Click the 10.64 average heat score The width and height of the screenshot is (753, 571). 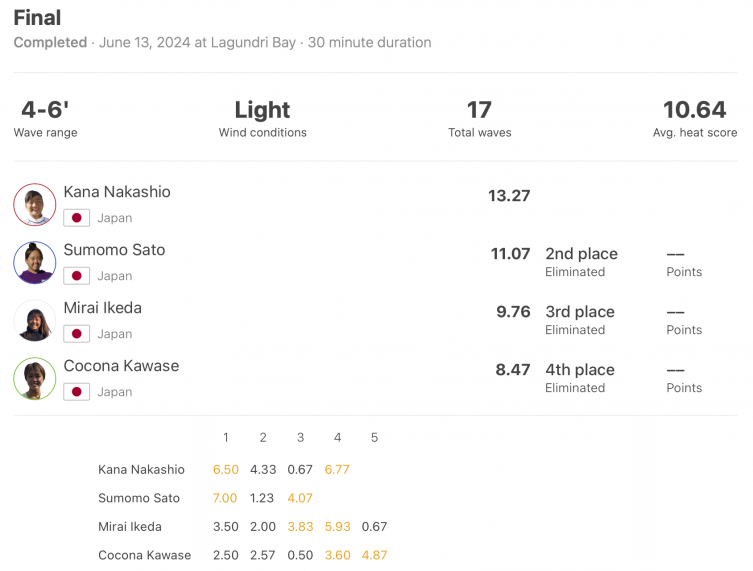coord(694,110)
